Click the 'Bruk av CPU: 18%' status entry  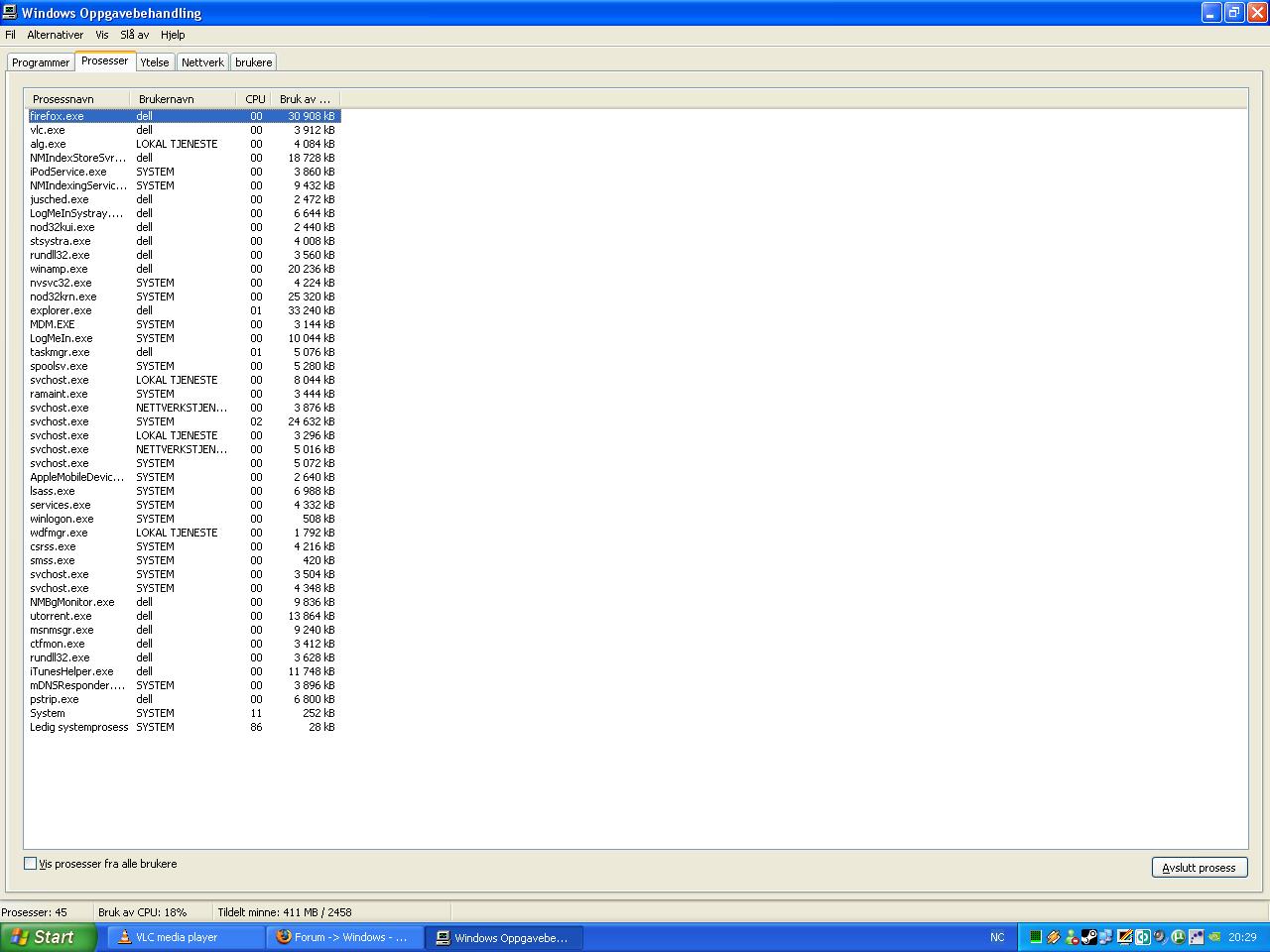142,912
